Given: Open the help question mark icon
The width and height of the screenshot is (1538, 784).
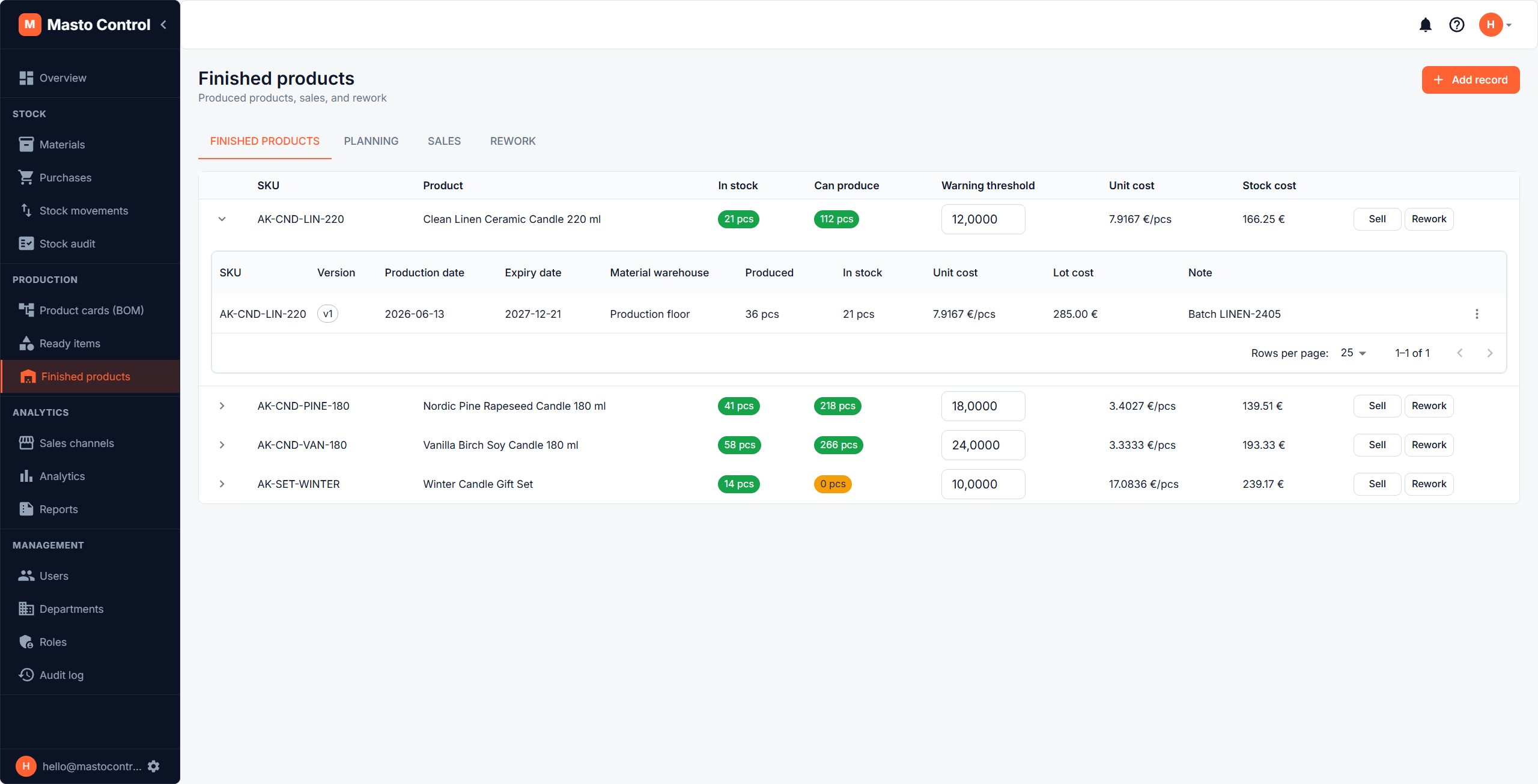Looking at the screenshot, I should tap(1456, 25).
